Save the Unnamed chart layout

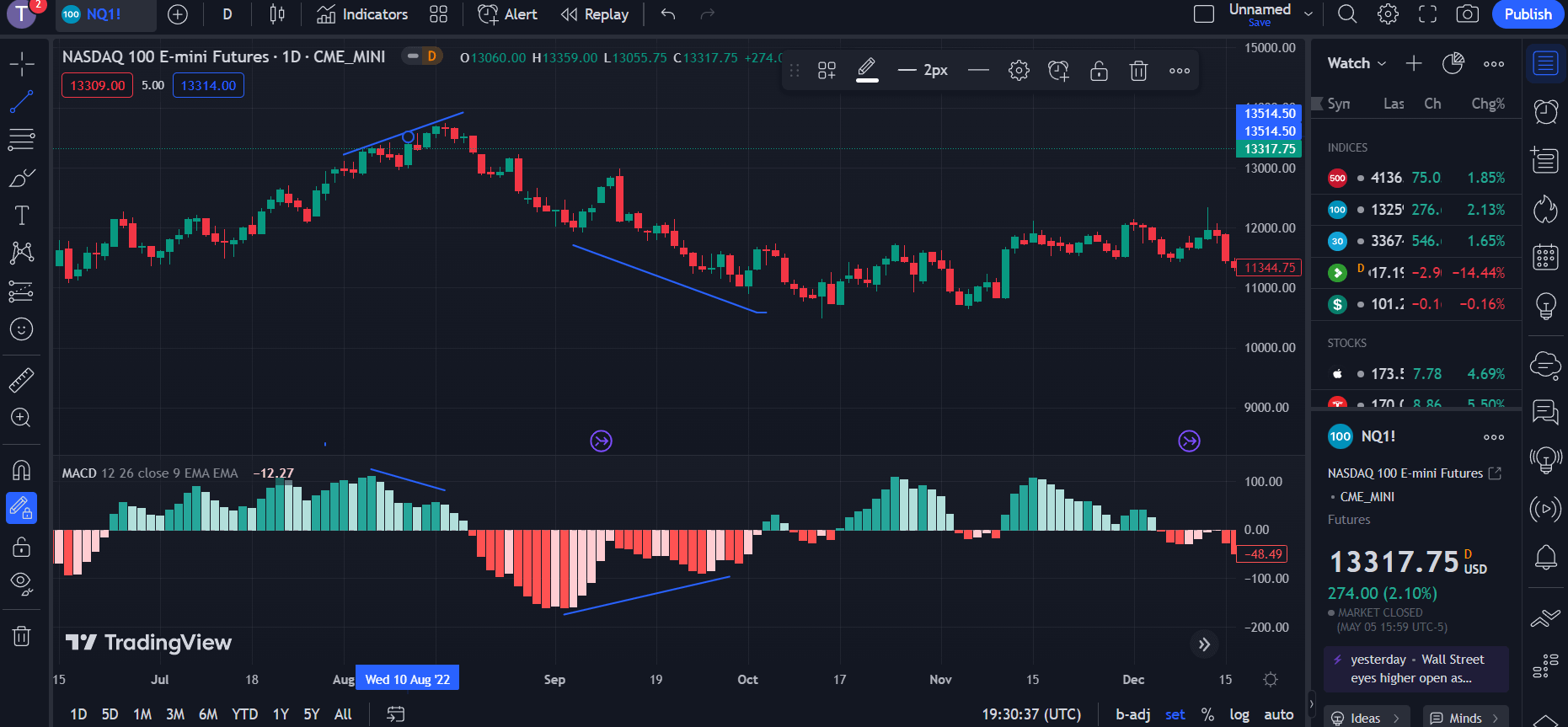[x=1260, y=23]
